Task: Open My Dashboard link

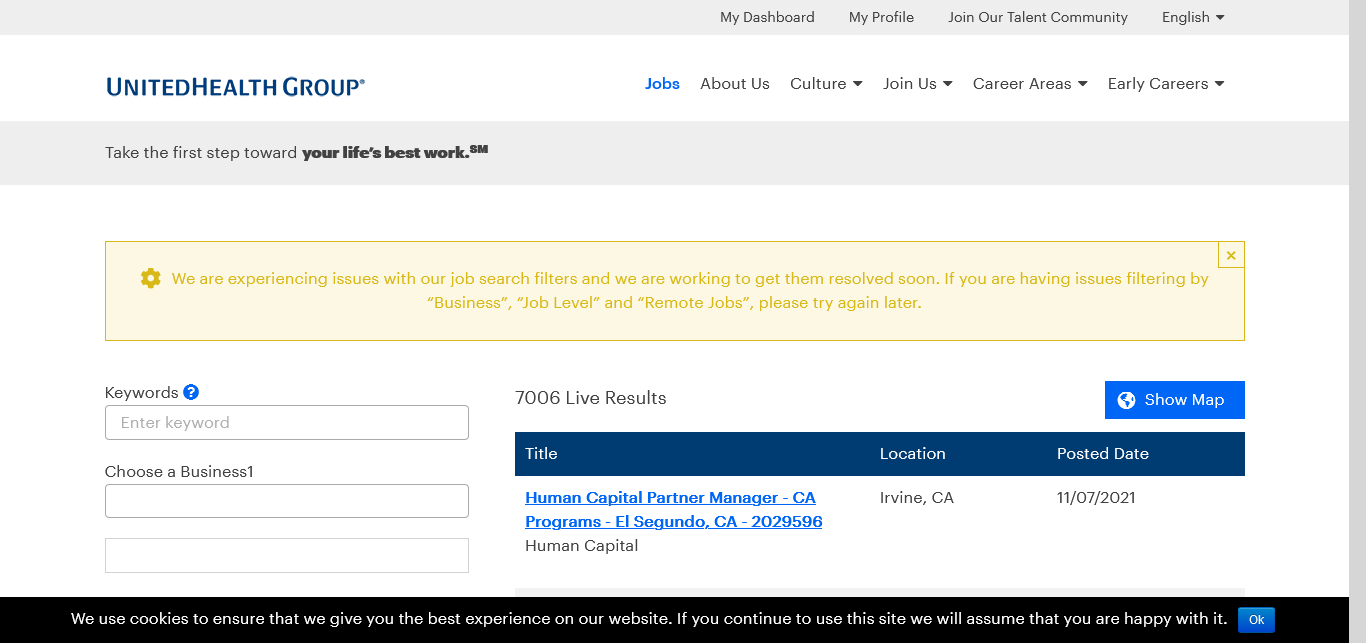Action: (767, 17)
